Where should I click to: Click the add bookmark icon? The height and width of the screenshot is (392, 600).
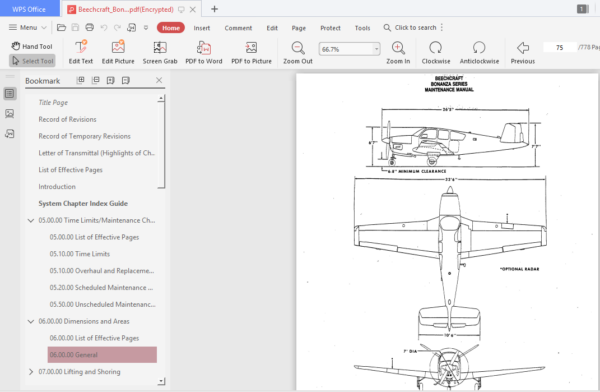[111, 80]
